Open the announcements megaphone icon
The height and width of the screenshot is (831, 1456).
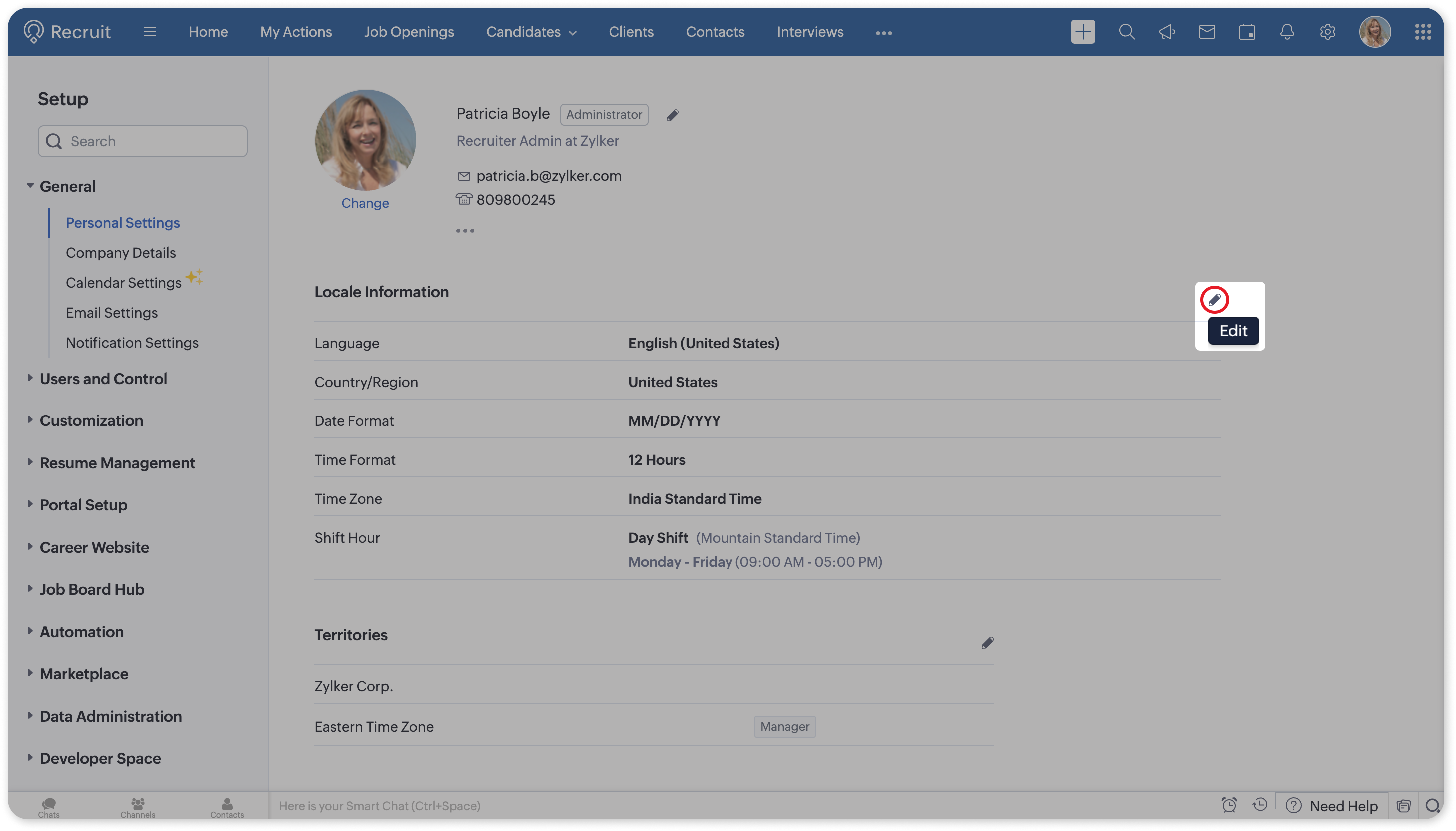click(1167, 32)
